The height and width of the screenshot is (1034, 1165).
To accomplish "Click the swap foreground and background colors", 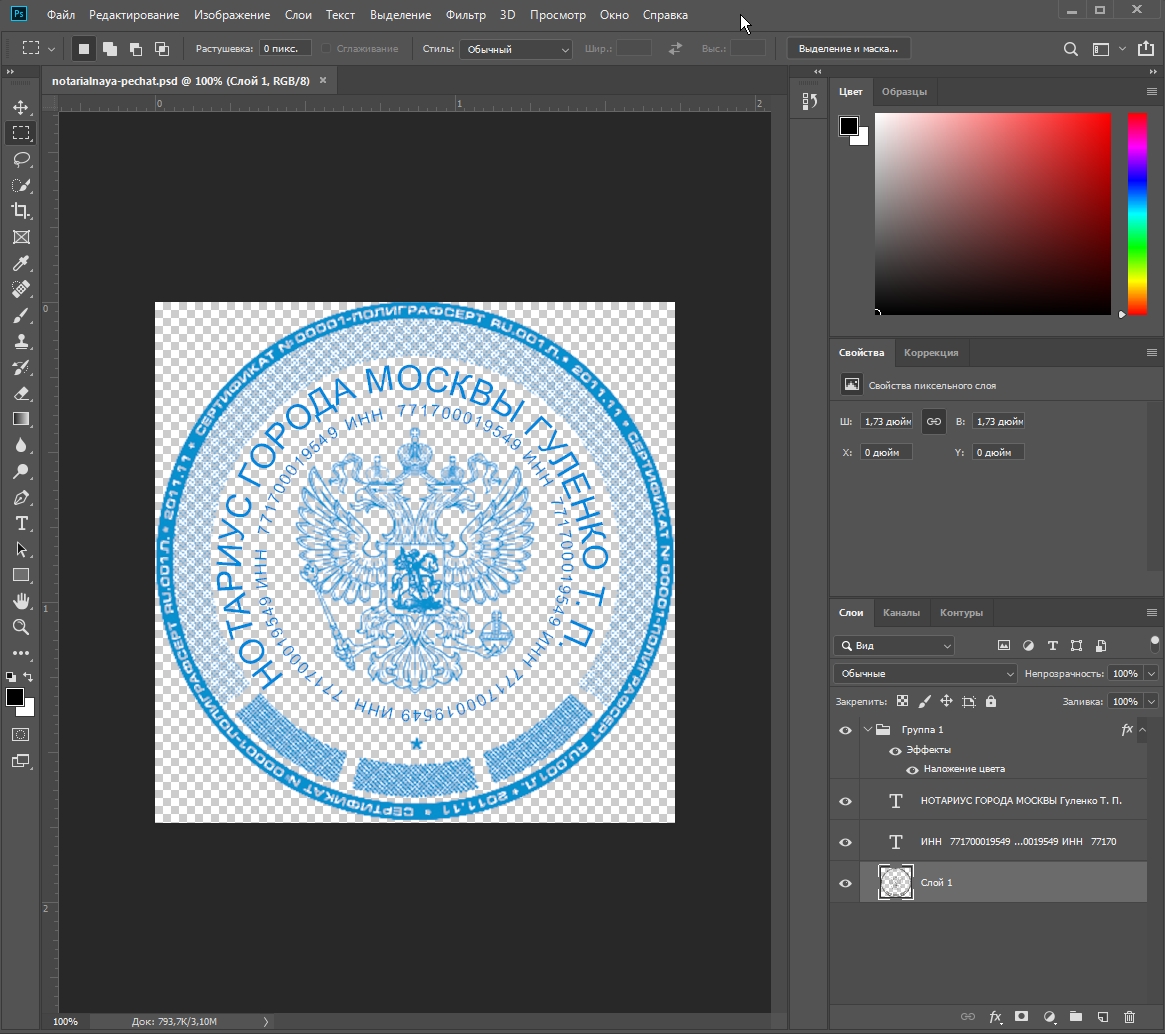I will point(28,677).
